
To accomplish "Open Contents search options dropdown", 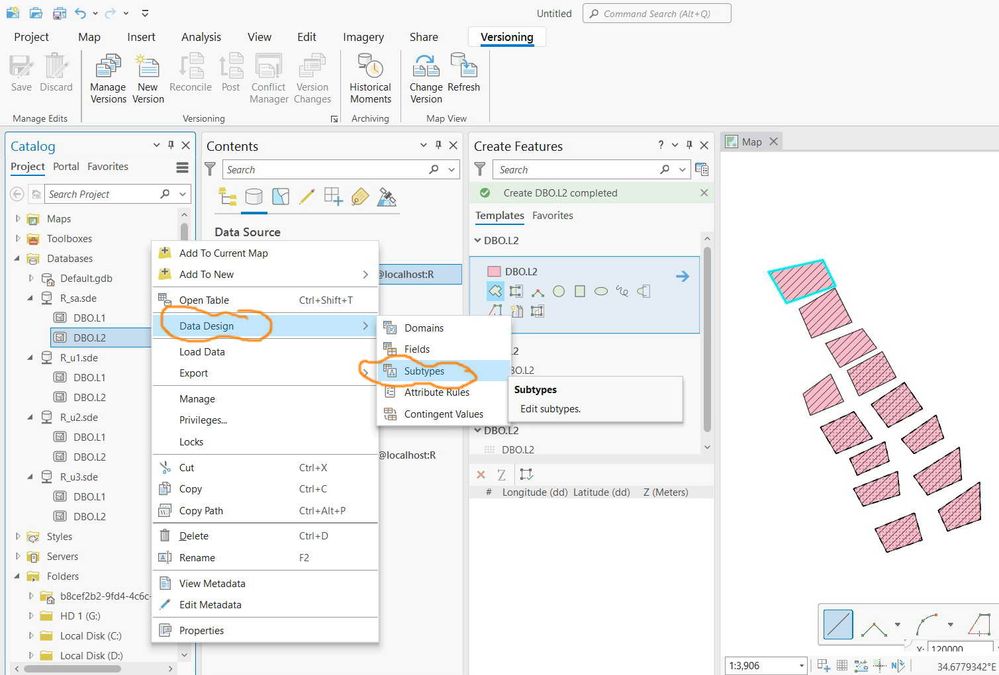I will coord(452,170).
